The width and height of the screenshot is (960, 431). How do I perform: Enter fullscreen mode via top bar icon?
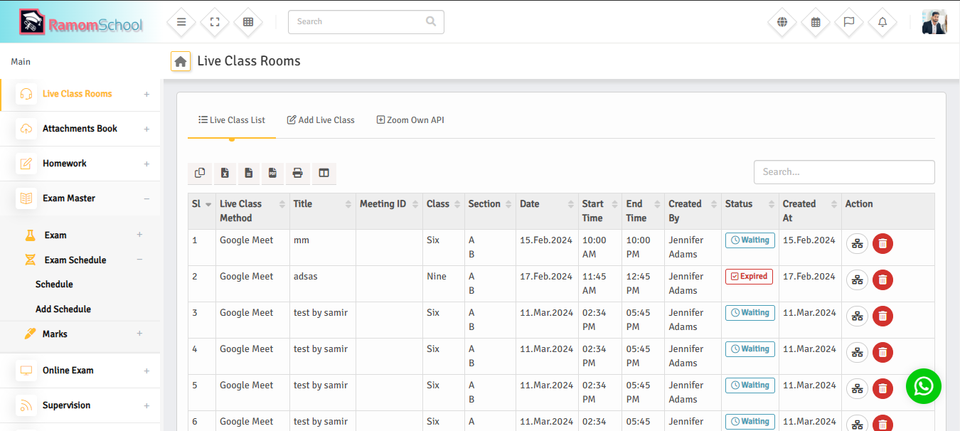coord(215,22)
